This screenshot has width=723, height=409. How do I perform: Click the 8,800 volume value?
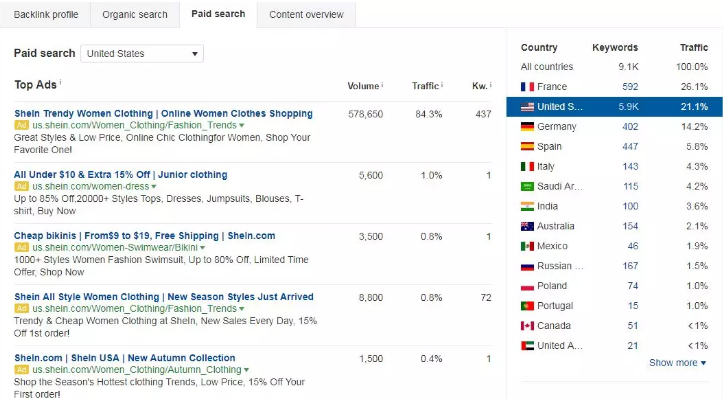point(371,297)
